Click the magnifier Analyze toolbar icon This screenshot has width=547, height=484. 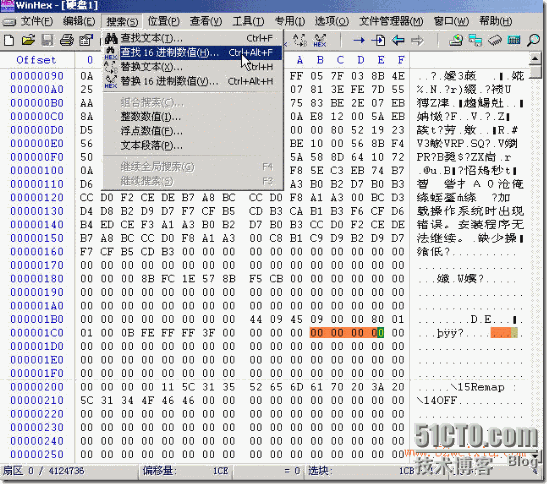tap(533, 40)
